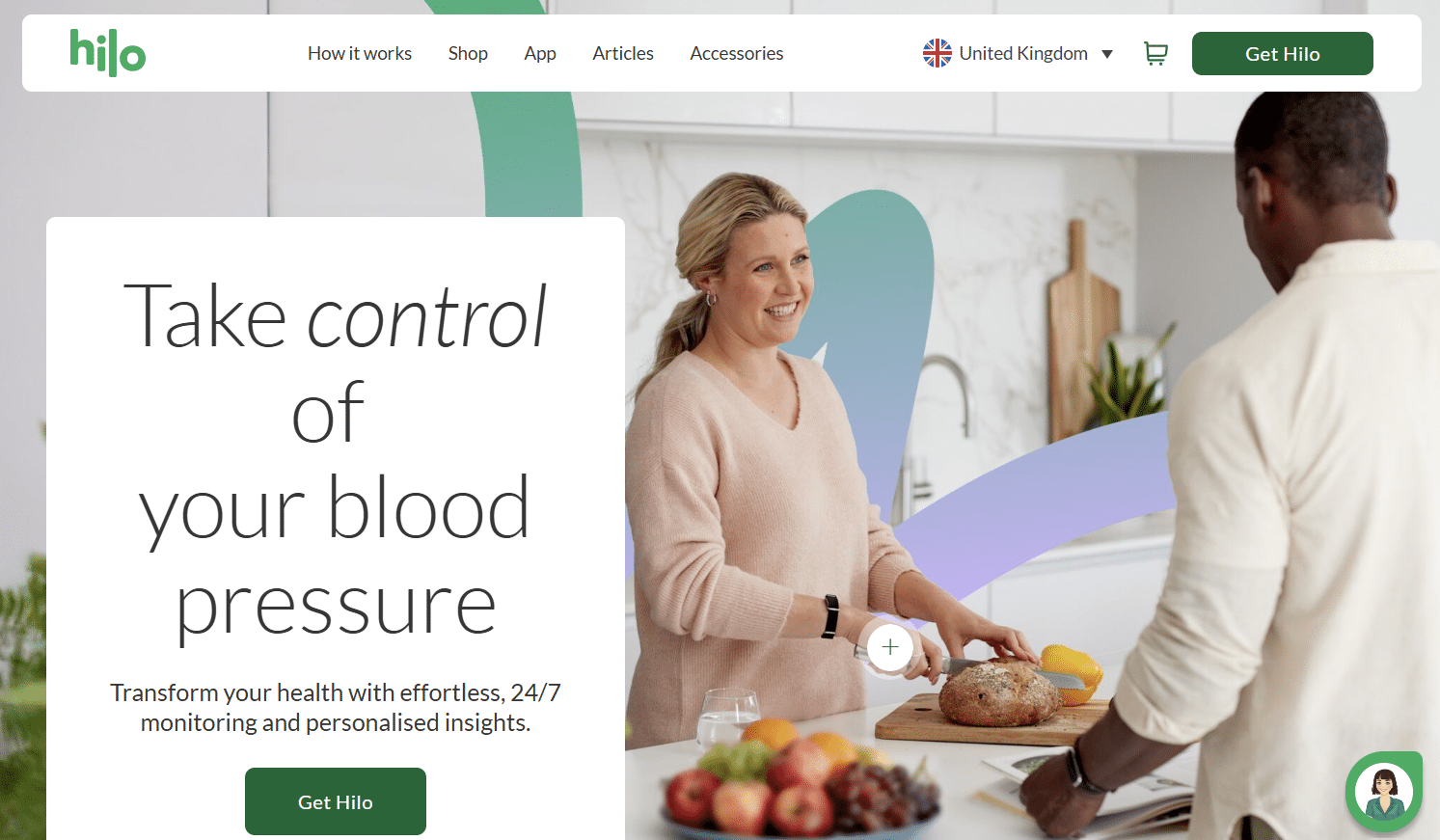Open the United Kingdom region selector
The image size is (1440, 840).
(1018, 53)
